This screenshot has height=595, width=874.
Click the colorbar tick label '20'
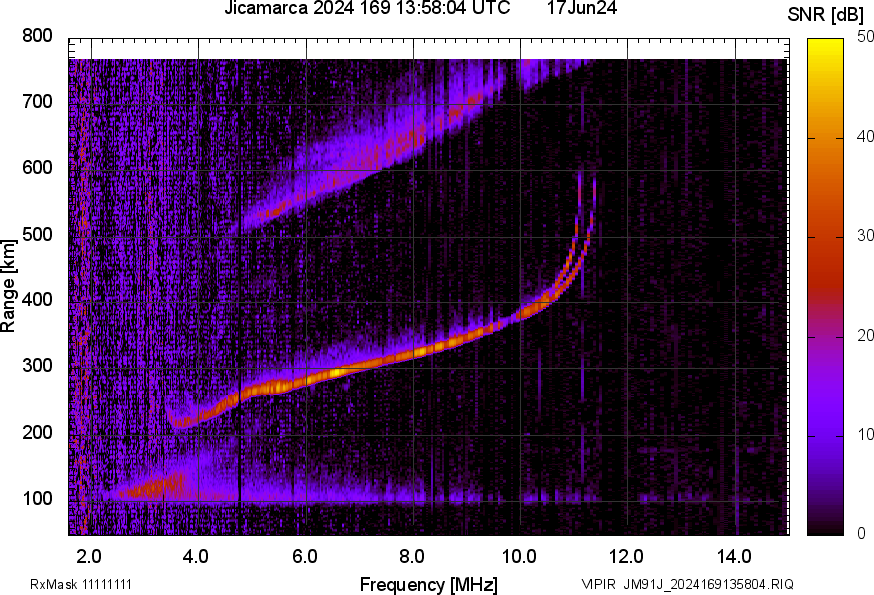865,335
